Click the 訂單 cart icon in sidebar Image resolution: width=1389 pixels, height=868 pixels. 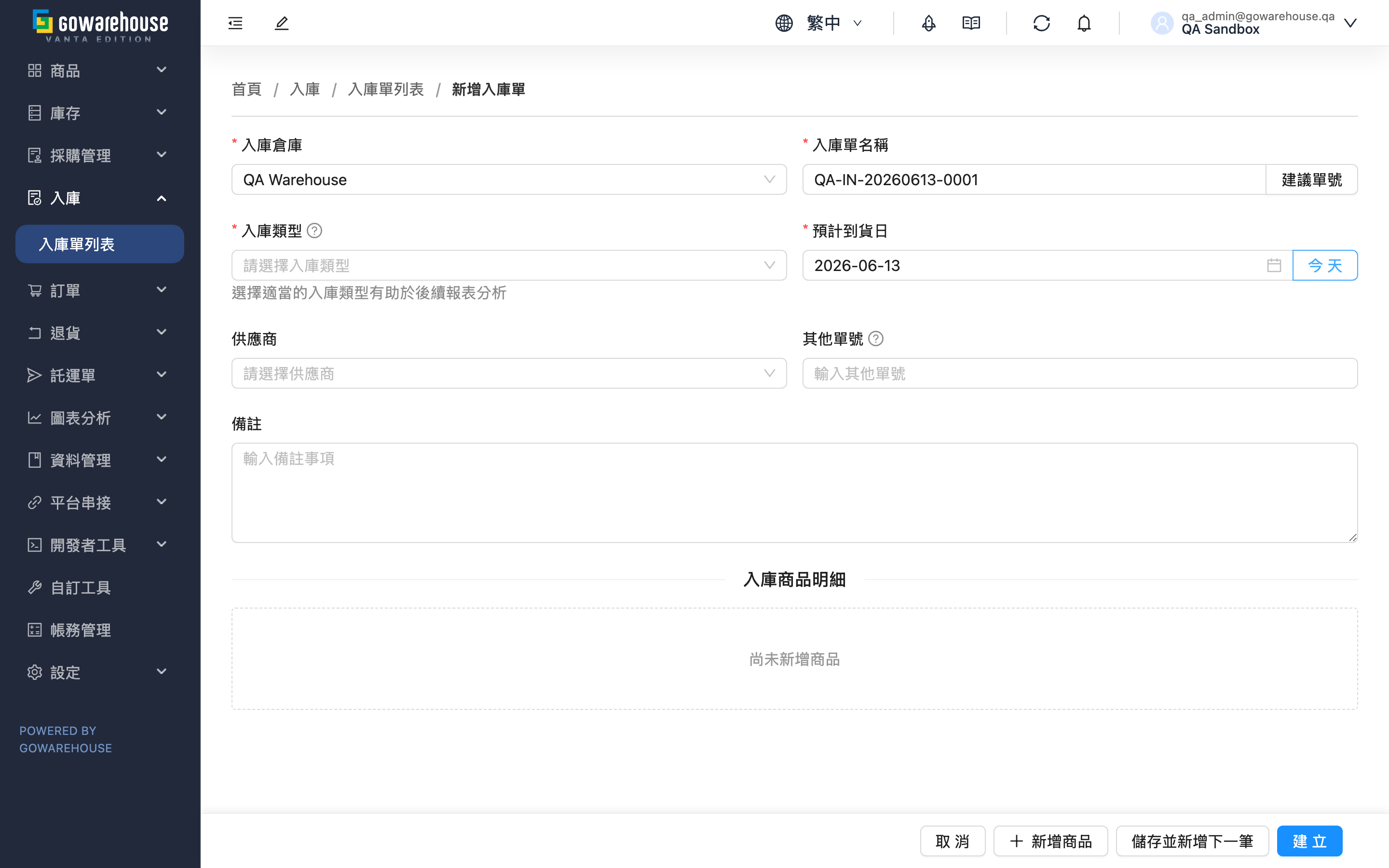pos(34,290)
